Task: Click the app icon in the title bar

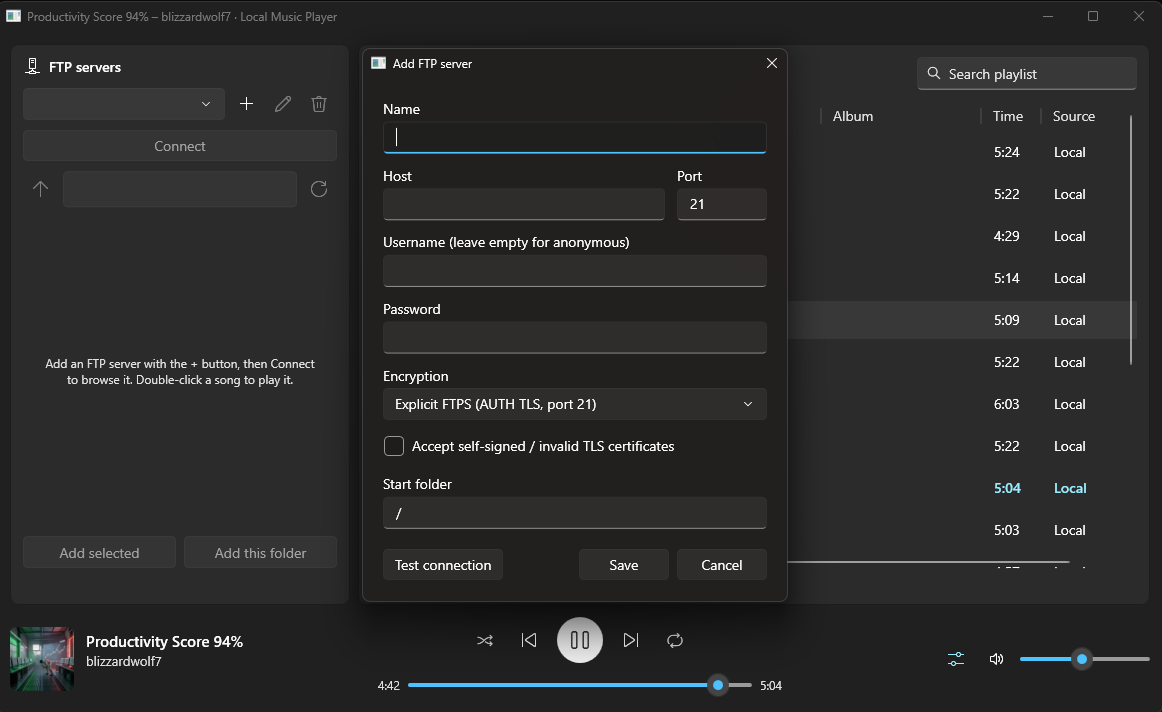Action: pyautogui.click(x=13, y=16)
